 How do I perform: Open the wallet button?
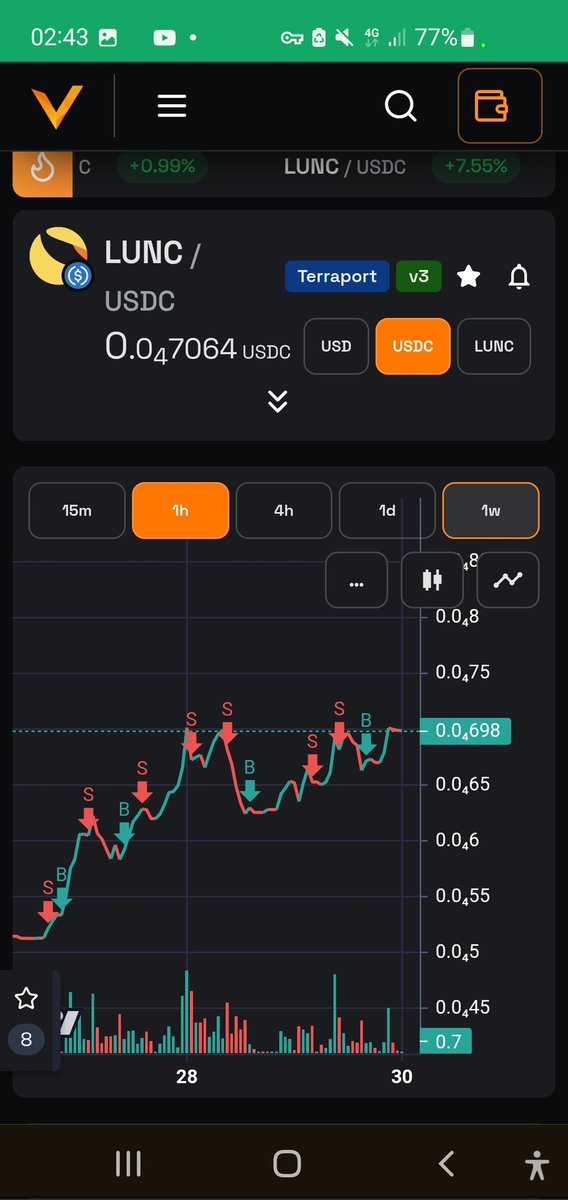coord(500,106)
